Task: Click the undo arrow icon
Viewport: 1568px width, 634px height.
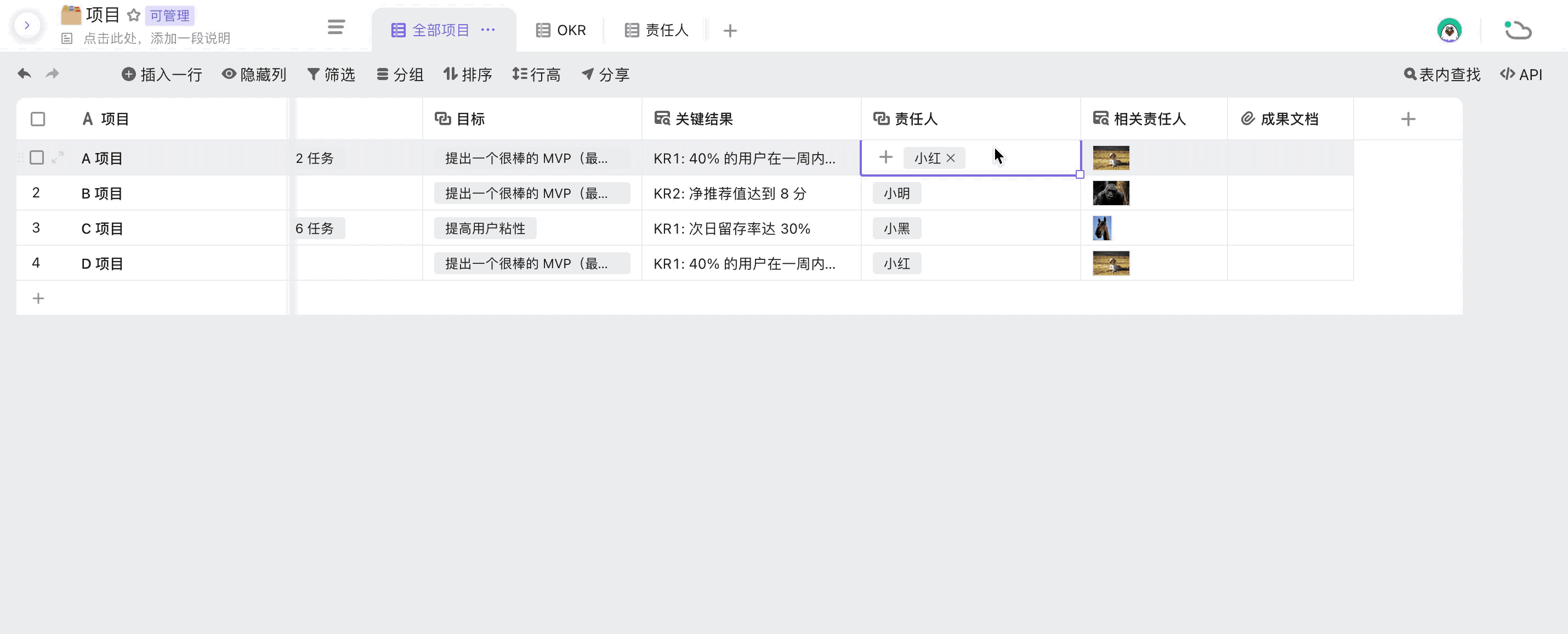Action: coord(24,73)
